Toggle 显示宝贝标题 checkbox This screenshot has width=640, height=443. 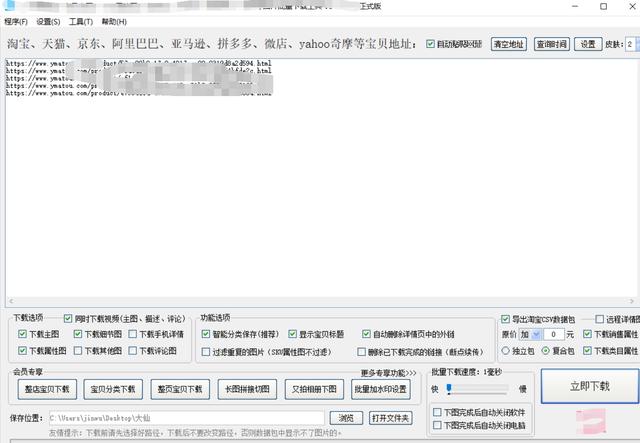tap(293, 334)
